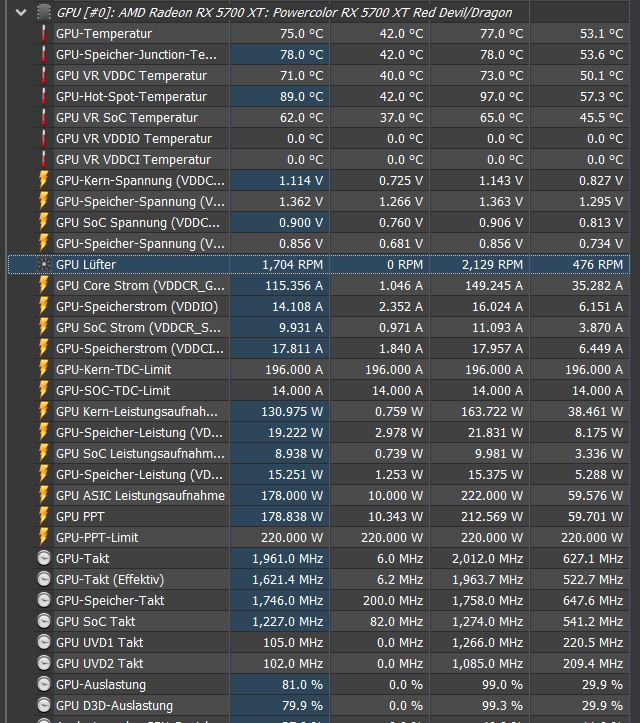Click lightning icon beside GPU SoC Strom

(43, 327)
